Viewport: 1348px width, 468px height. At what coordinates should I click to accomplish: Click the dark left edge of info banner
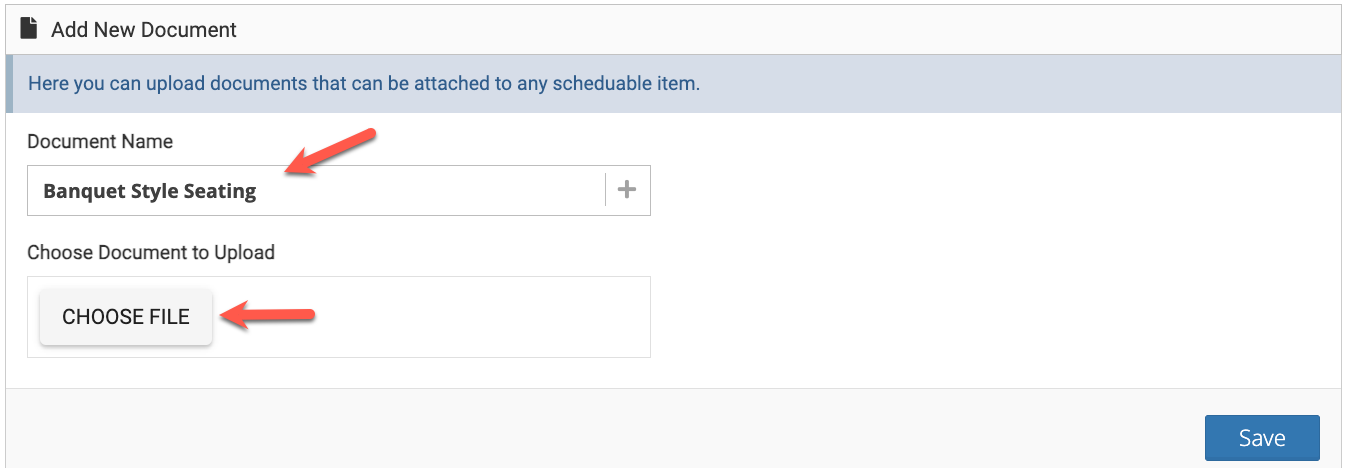[10, 83]
